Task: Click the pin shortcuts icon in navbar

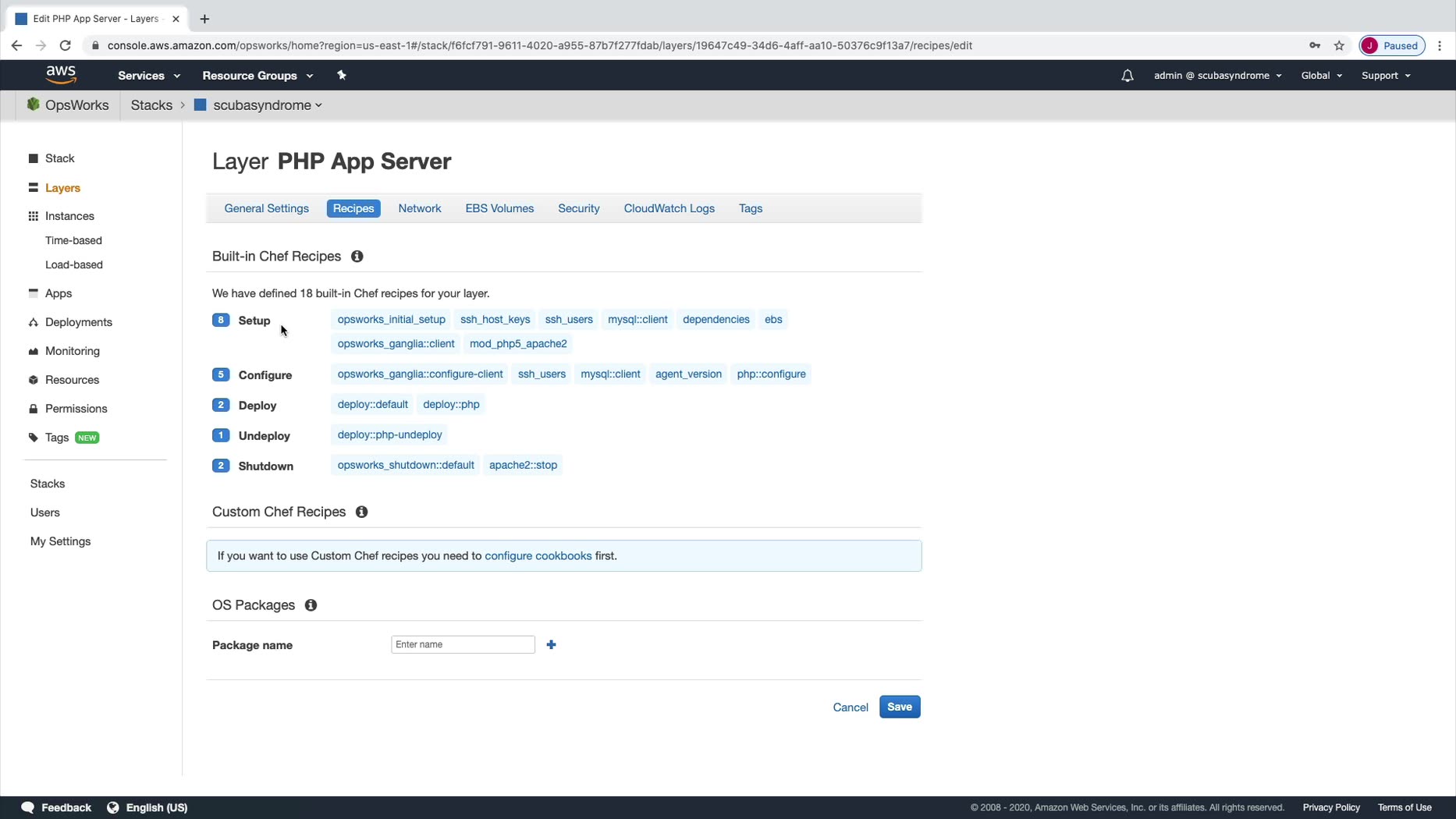Action: point(341,75)
